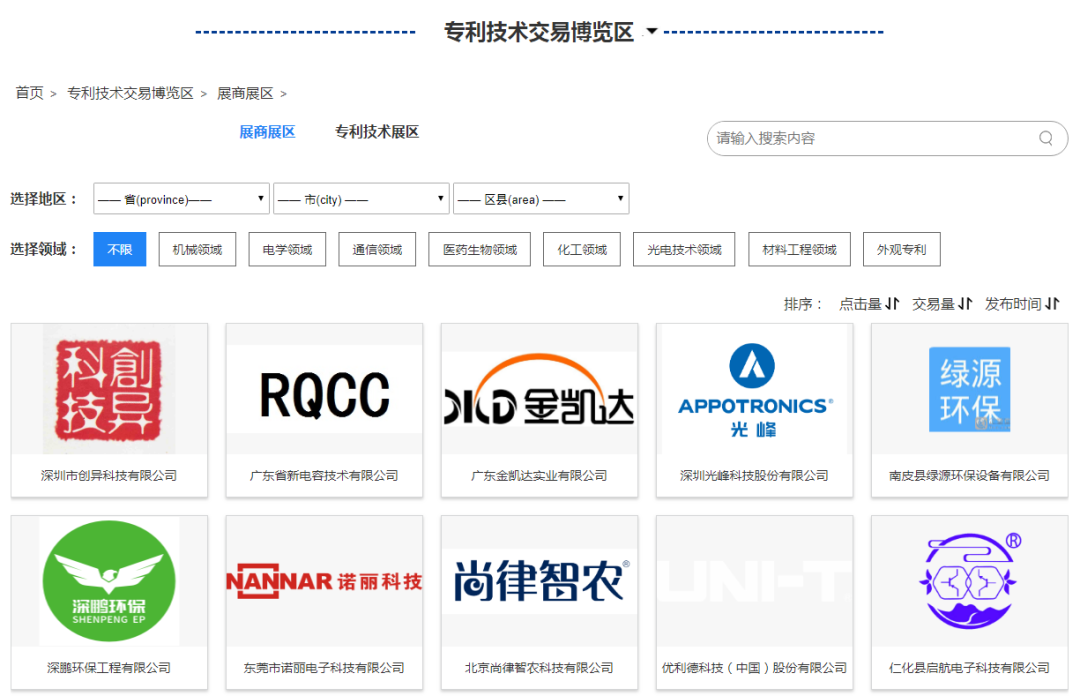Click the 交易量 sort label
Image resolution: width=1080 pixels, height=696 pixels.
pos(933,304)
